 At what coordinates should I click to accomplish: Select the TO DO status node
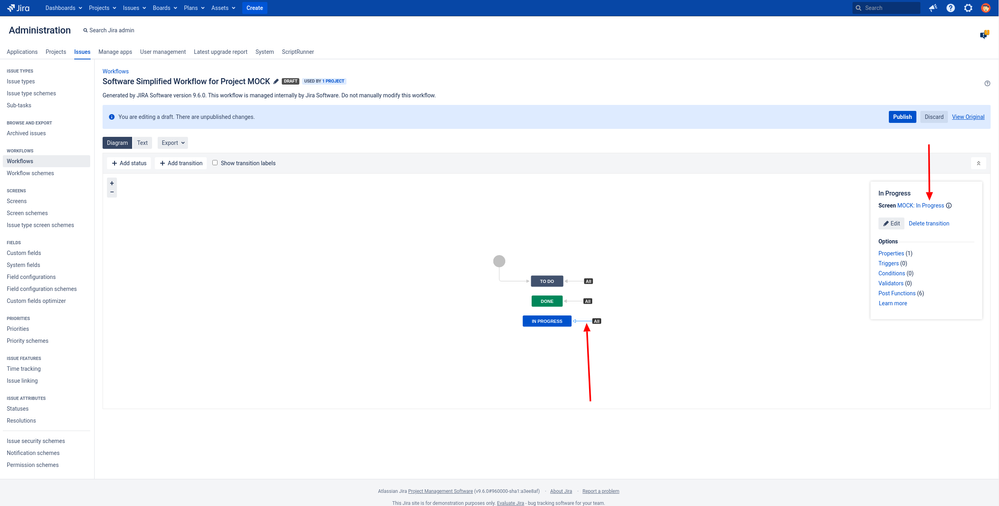(x=547, y=281)
